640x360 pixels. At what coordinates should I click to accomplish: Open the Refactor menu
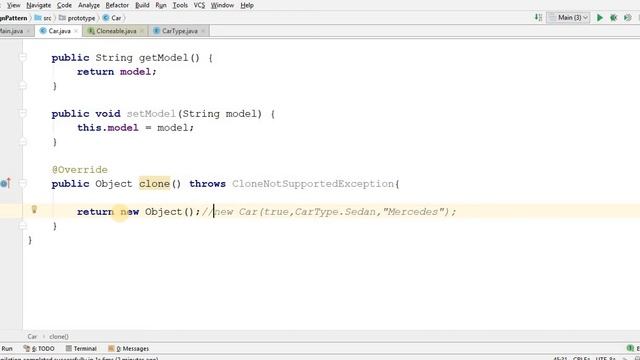(117, 5)
